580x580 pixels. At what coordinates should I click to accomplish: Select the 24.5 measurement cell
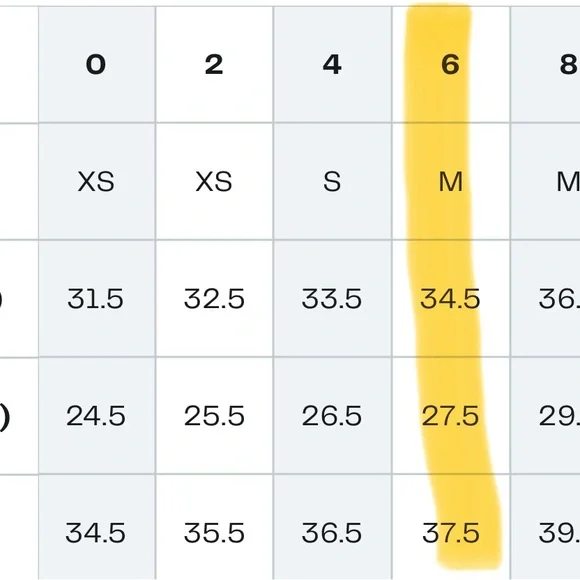click(x=97, y=416)
